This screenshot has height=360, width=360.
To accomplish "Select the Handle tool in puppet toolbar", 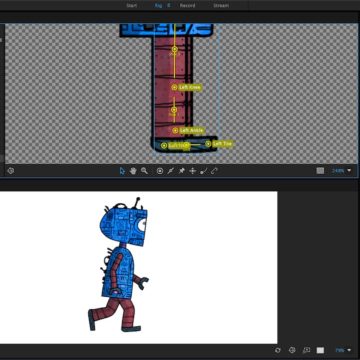I will (160, 171).
